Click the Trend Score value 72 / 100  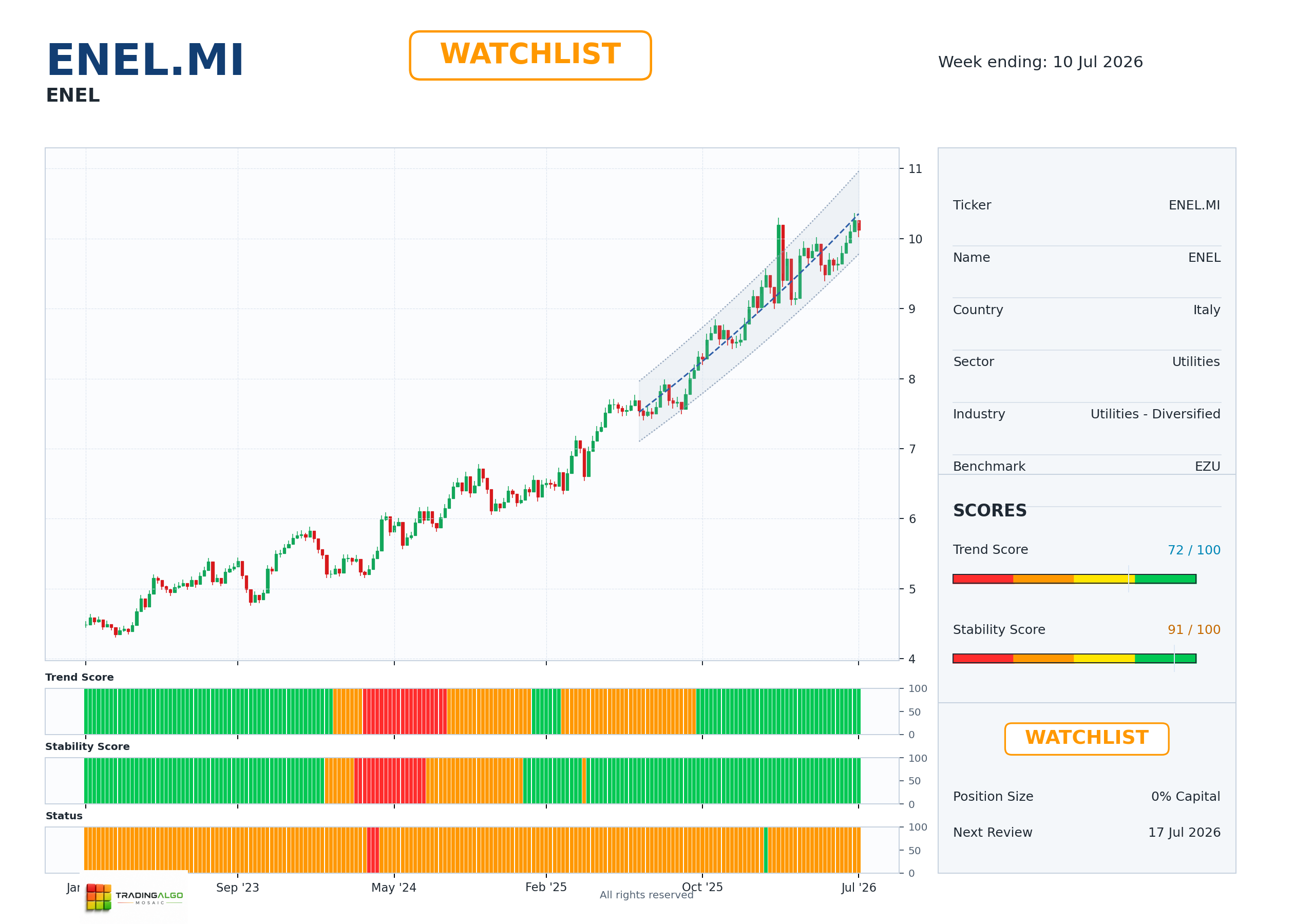point(1194,550)
